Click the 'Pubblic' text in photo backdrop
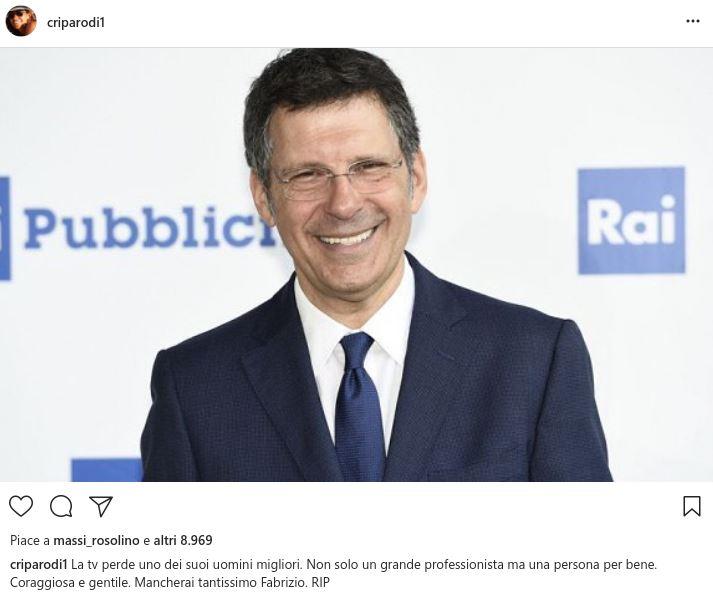Screen dimensions: 713x597 pos(150,227)
